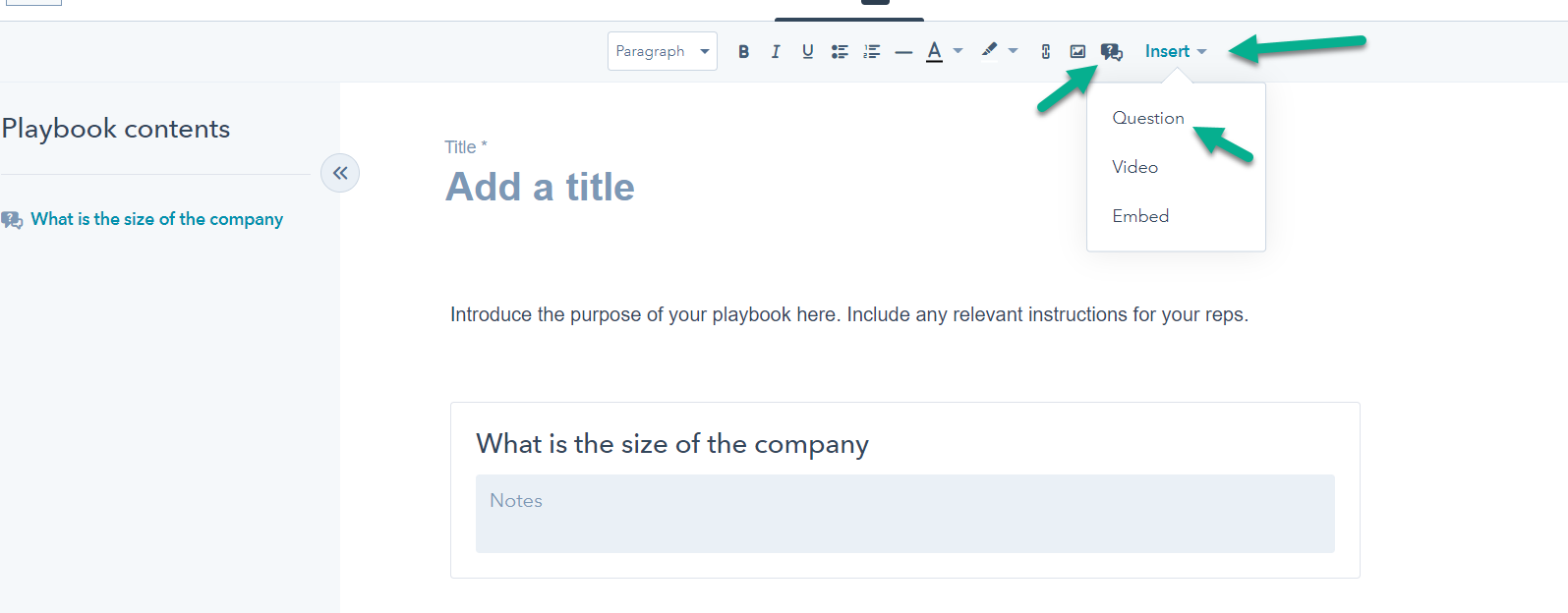Insert a bulleted list
1568x613 pixels.
pyautogui.click(x=840, y=51)
